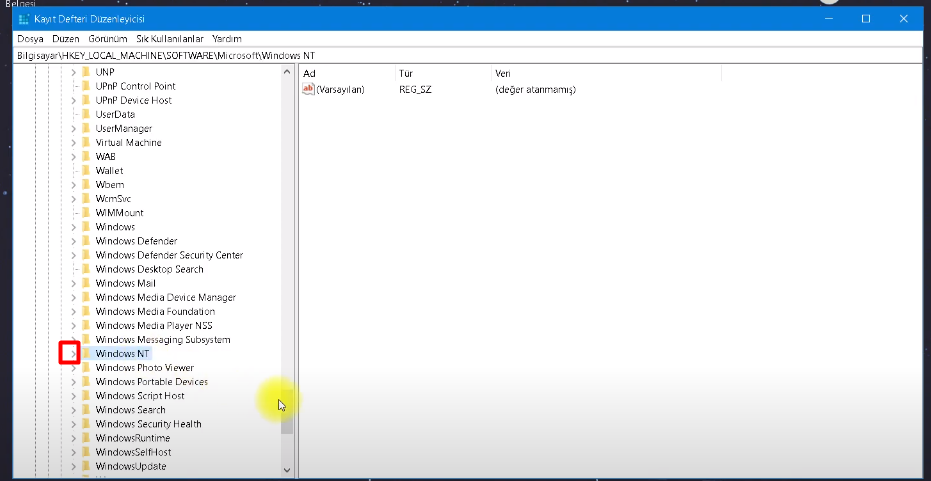Click the tree scrollbar up arrow
This screenshot has height=481, width=931.
287,72
